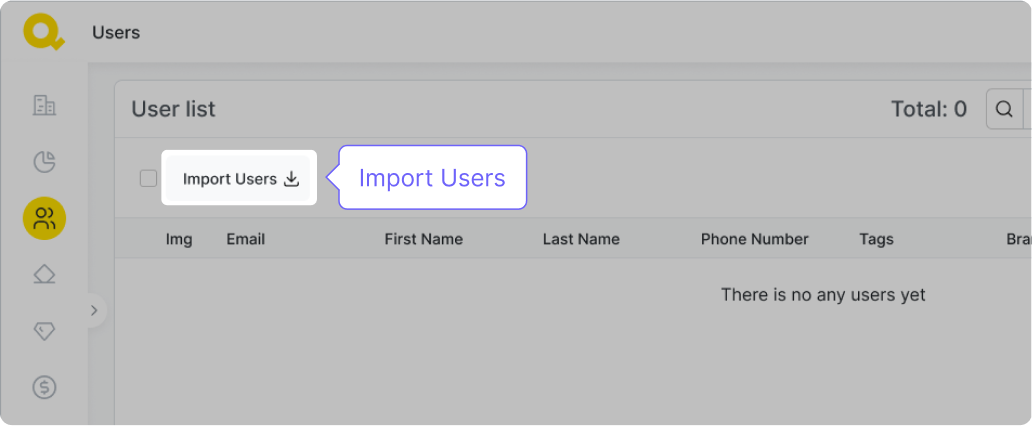Click the Last Name column header
Image resolution: width=1032 pixels, height=426 pixels.
coord(581,239)
